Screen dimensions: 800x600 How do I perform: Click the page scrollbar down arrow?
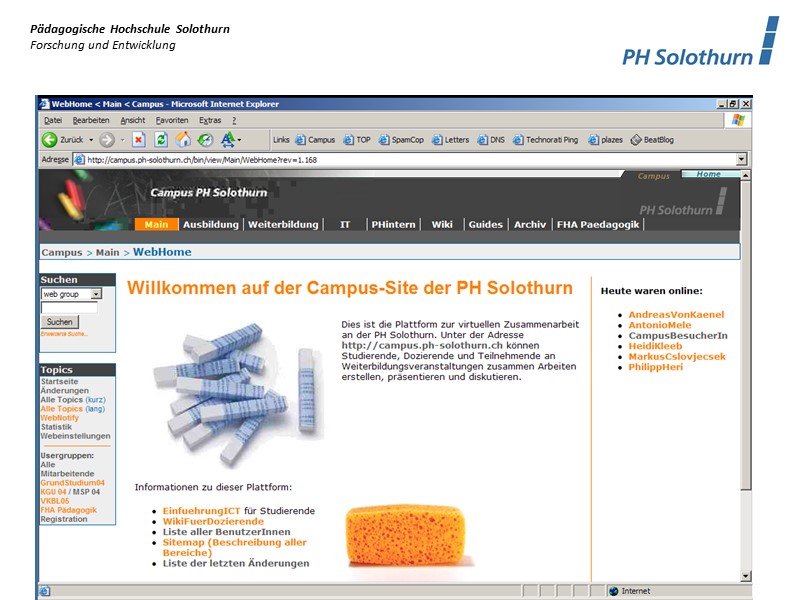[745, 576]
